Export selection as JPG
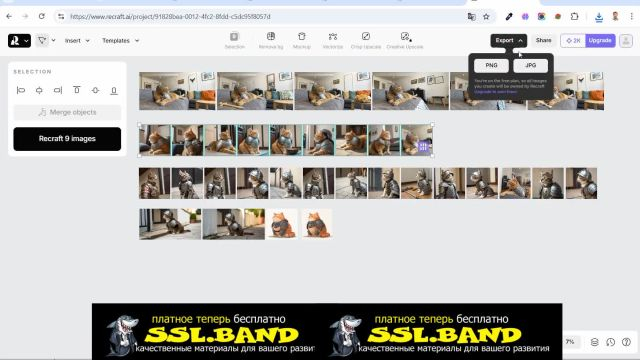 click(x=531, y=65)
